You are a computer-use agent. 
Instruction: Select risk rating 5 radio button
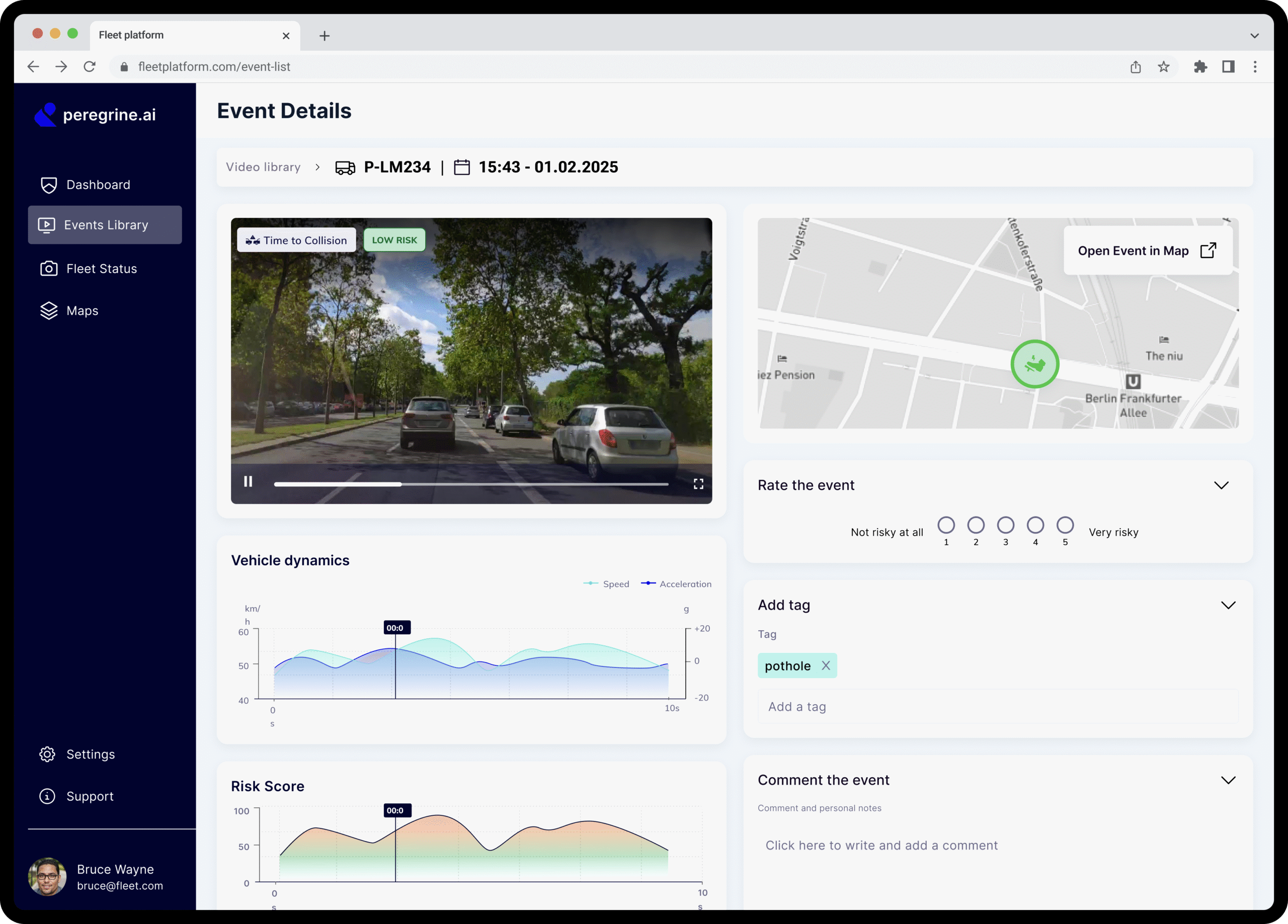1065,525
